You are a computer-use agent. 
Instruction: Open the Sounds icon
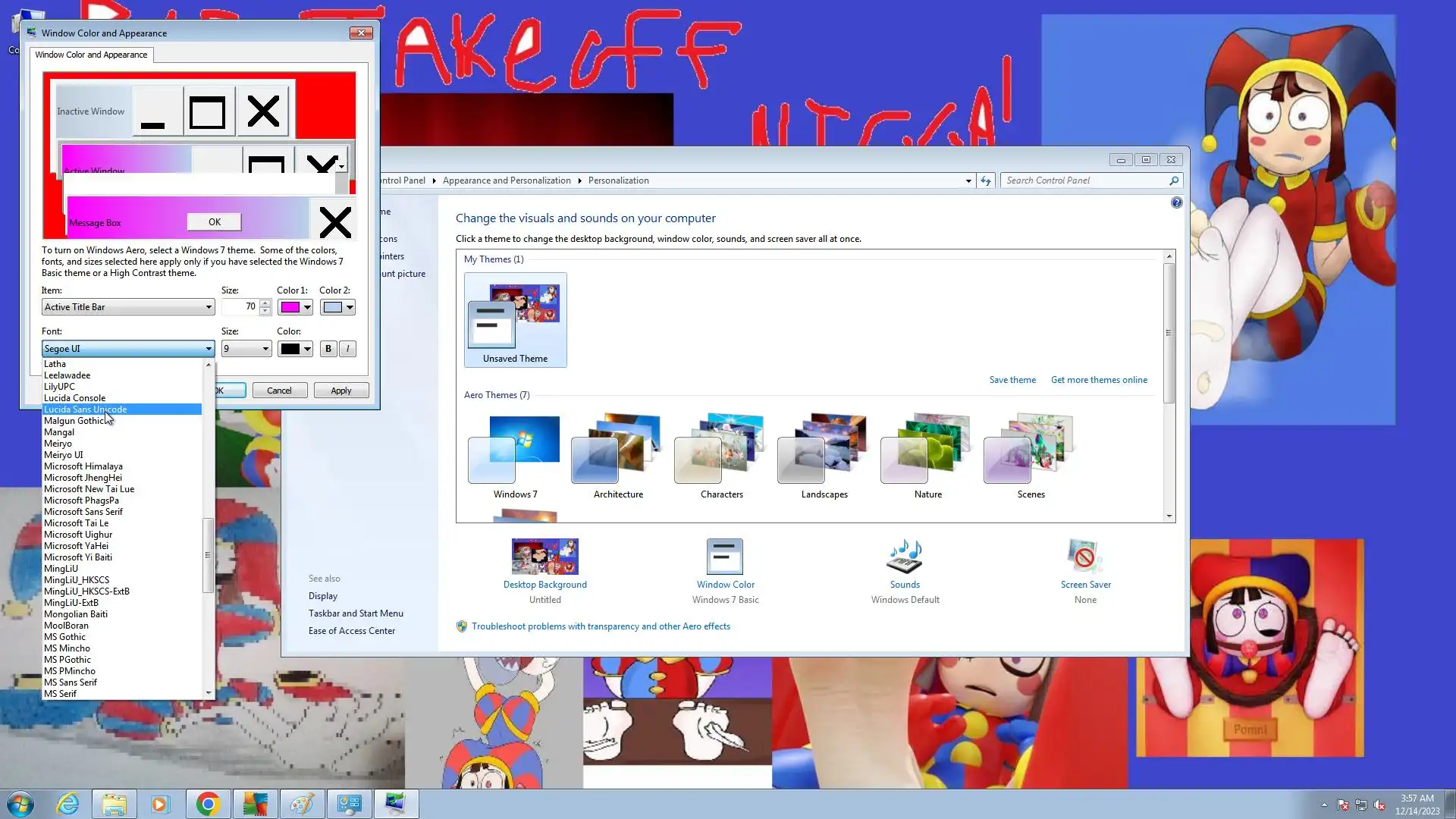pyautogui.click(x=904, y=557)
